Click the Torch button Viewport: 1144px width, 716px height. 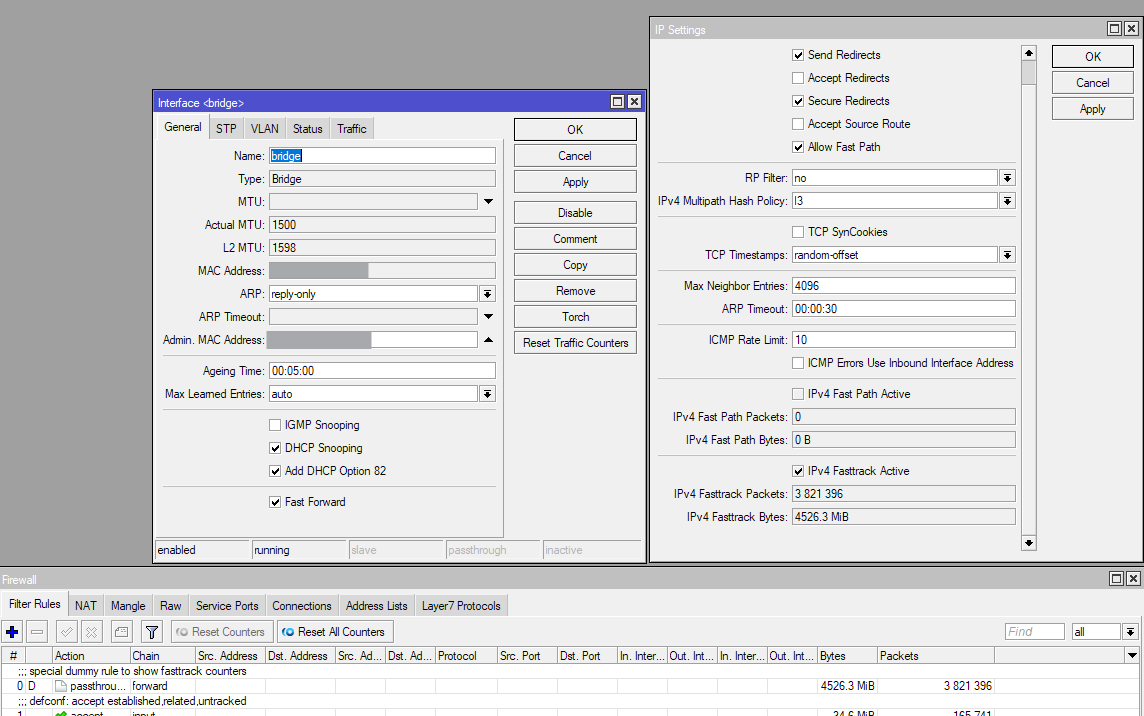coord(575,317)
